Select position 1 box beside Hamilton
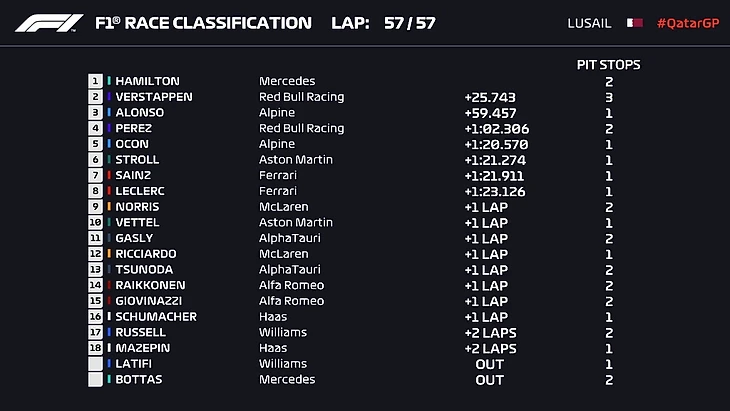The width and height of the screenshot is (730, 411). 96,81
